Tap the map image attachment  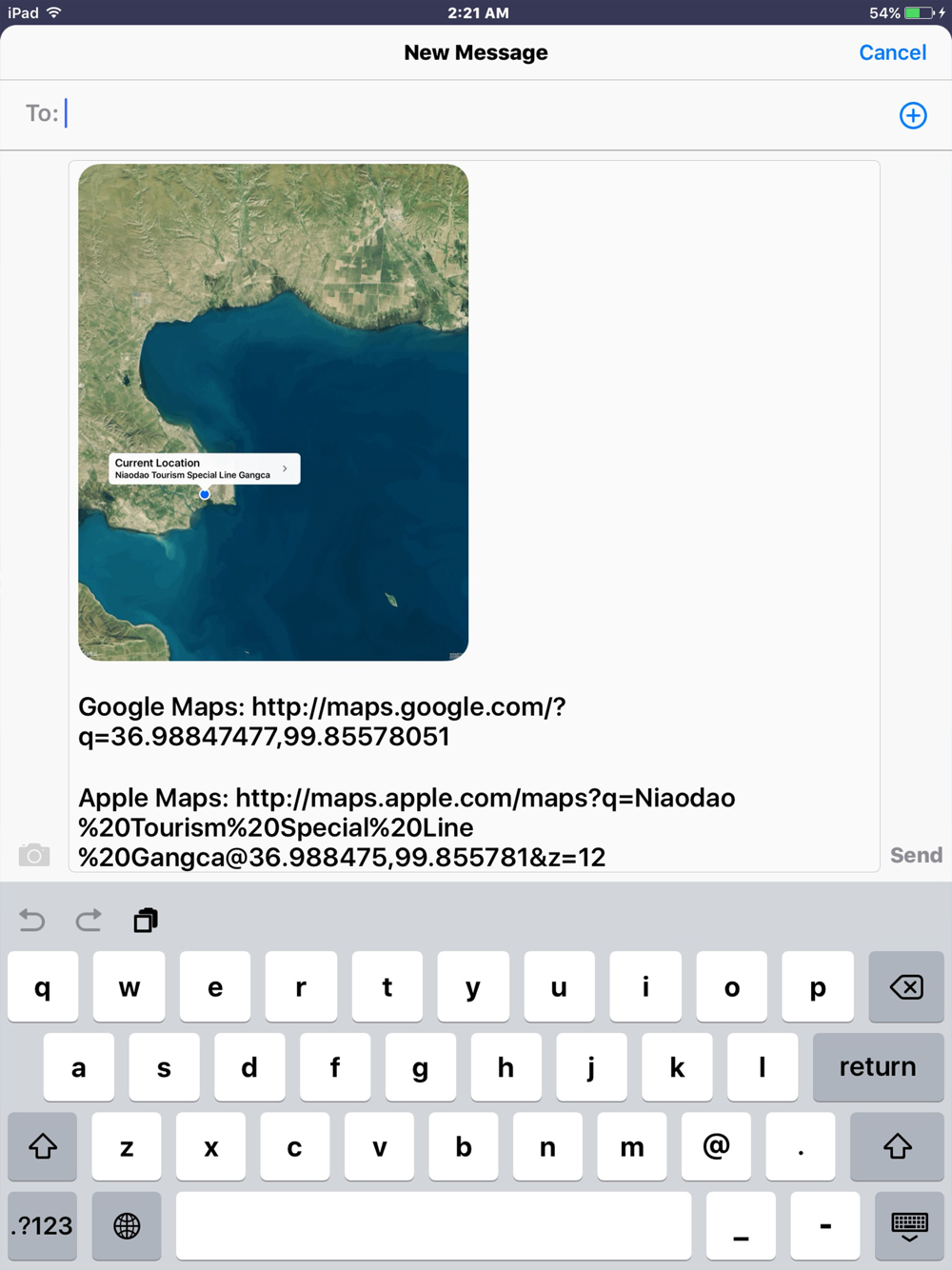point(273,412)
